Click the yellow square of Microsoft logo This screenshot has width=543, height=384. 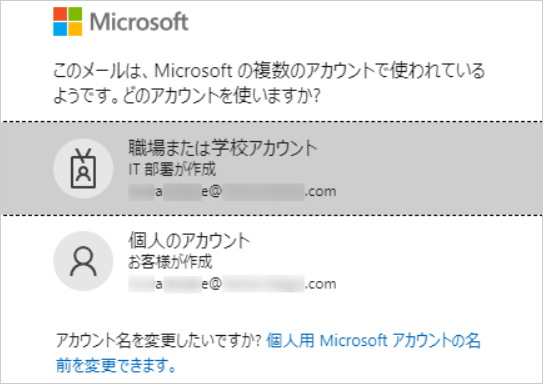[x=75, y=29]
